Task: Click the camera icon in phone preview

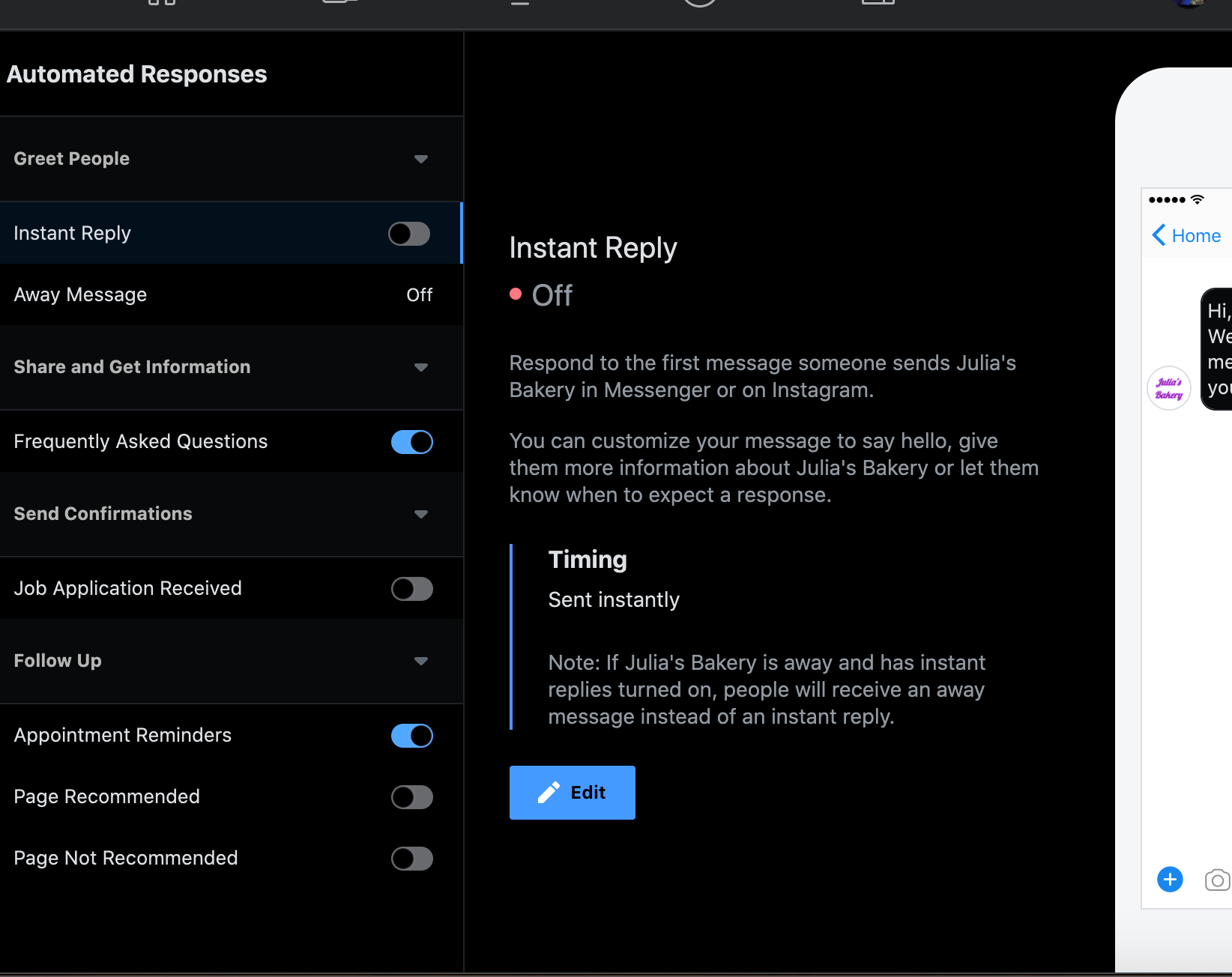Action: click(1218, 880)
